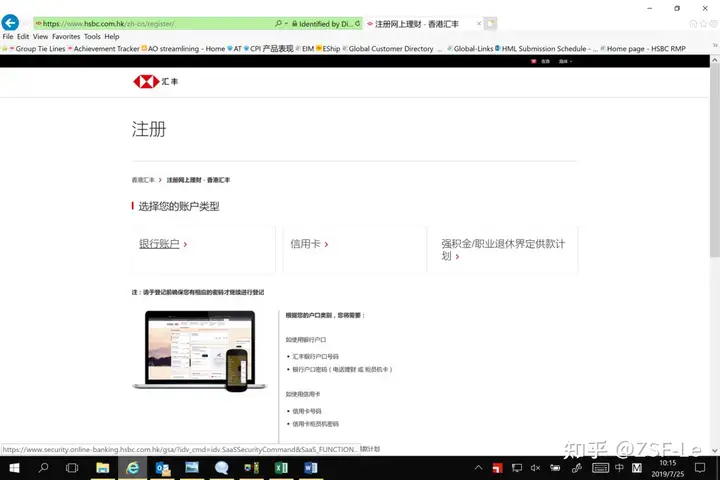Expand the favorites bar overflow chevron
Image resolution: width=720 pixels, height=480 pixels.
[714, 45]
